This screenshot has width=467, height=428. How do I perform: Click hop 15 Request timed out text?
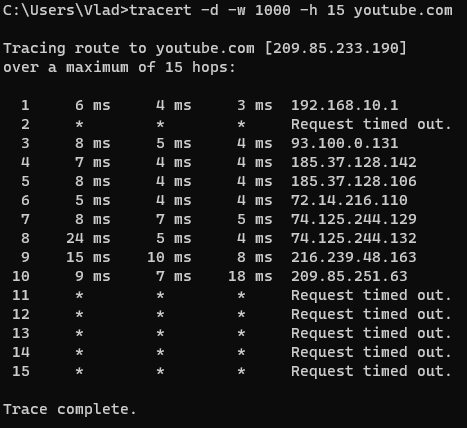pos(371,371)
